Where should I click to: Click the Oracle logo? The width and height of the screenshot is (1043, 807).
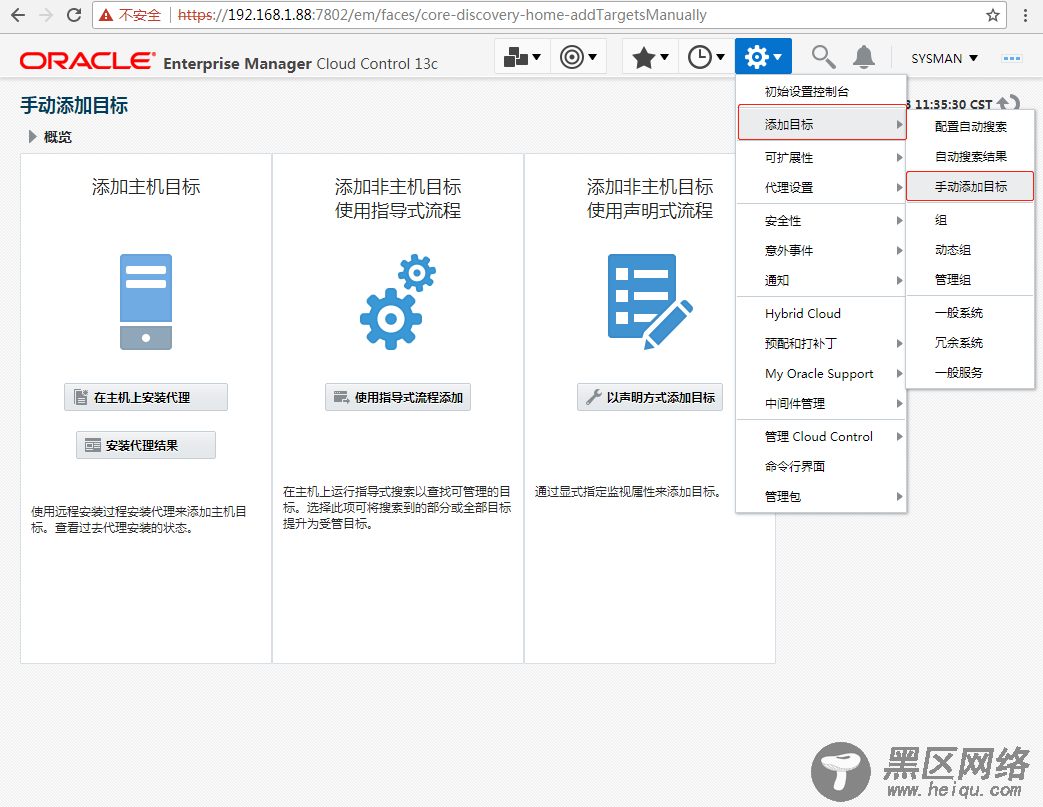coord(86,61)
